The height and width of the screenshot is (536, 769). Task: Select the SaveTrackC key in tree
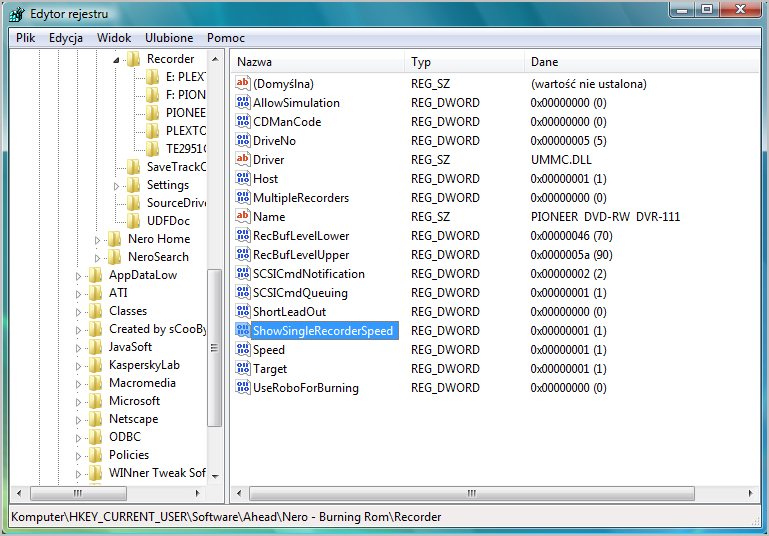[177, 167]
